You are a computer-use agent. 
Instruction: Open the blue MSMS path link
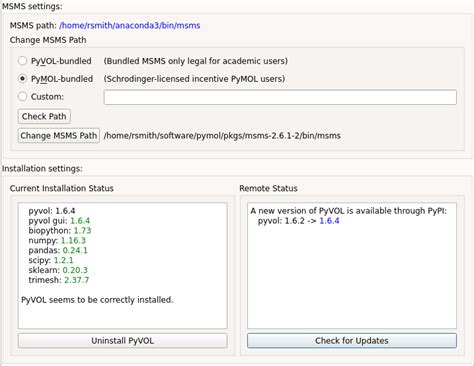point(130,26)
